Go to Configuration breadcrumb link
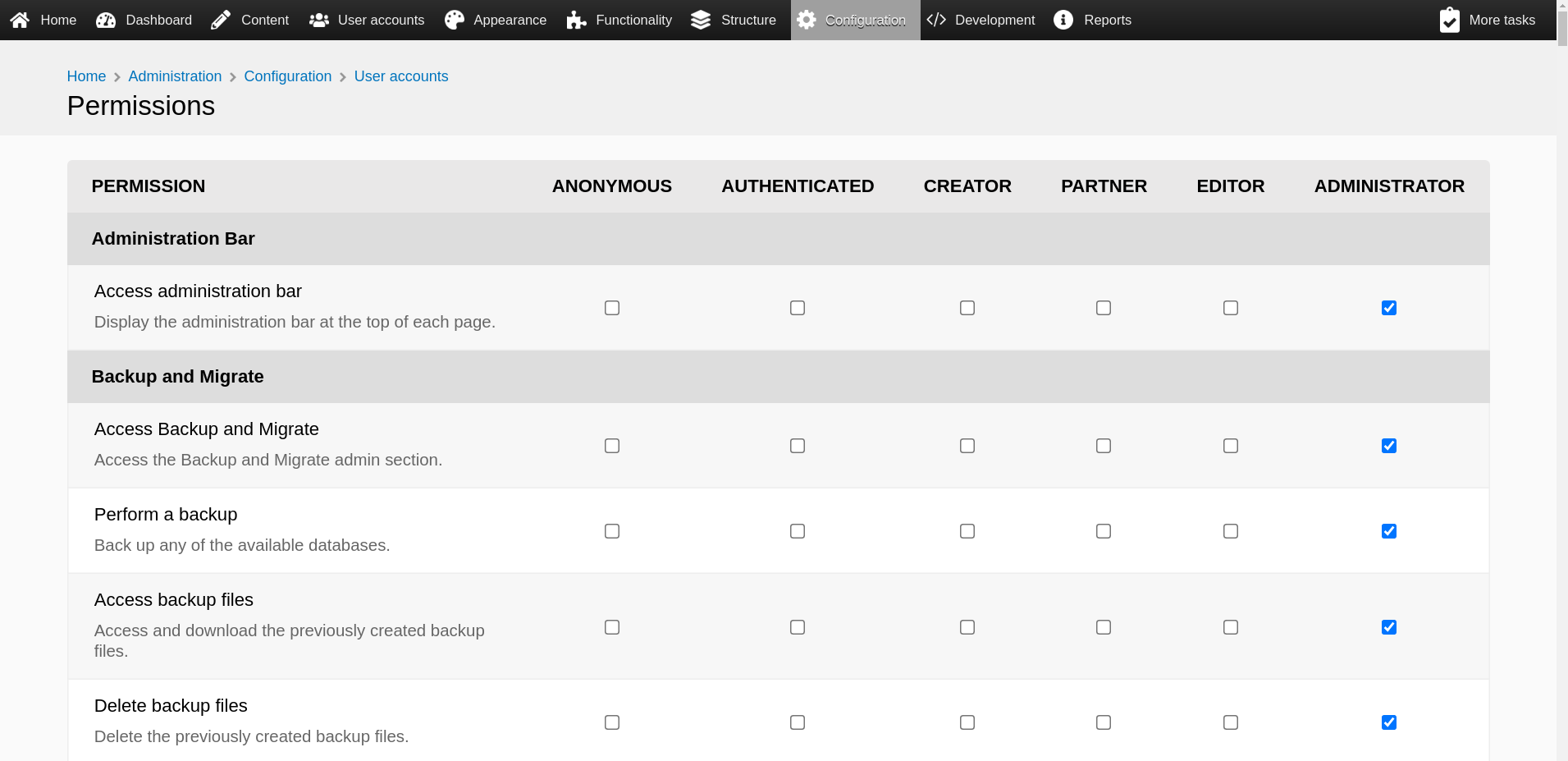Screen dimensions: 1568x761 (288, 76)
